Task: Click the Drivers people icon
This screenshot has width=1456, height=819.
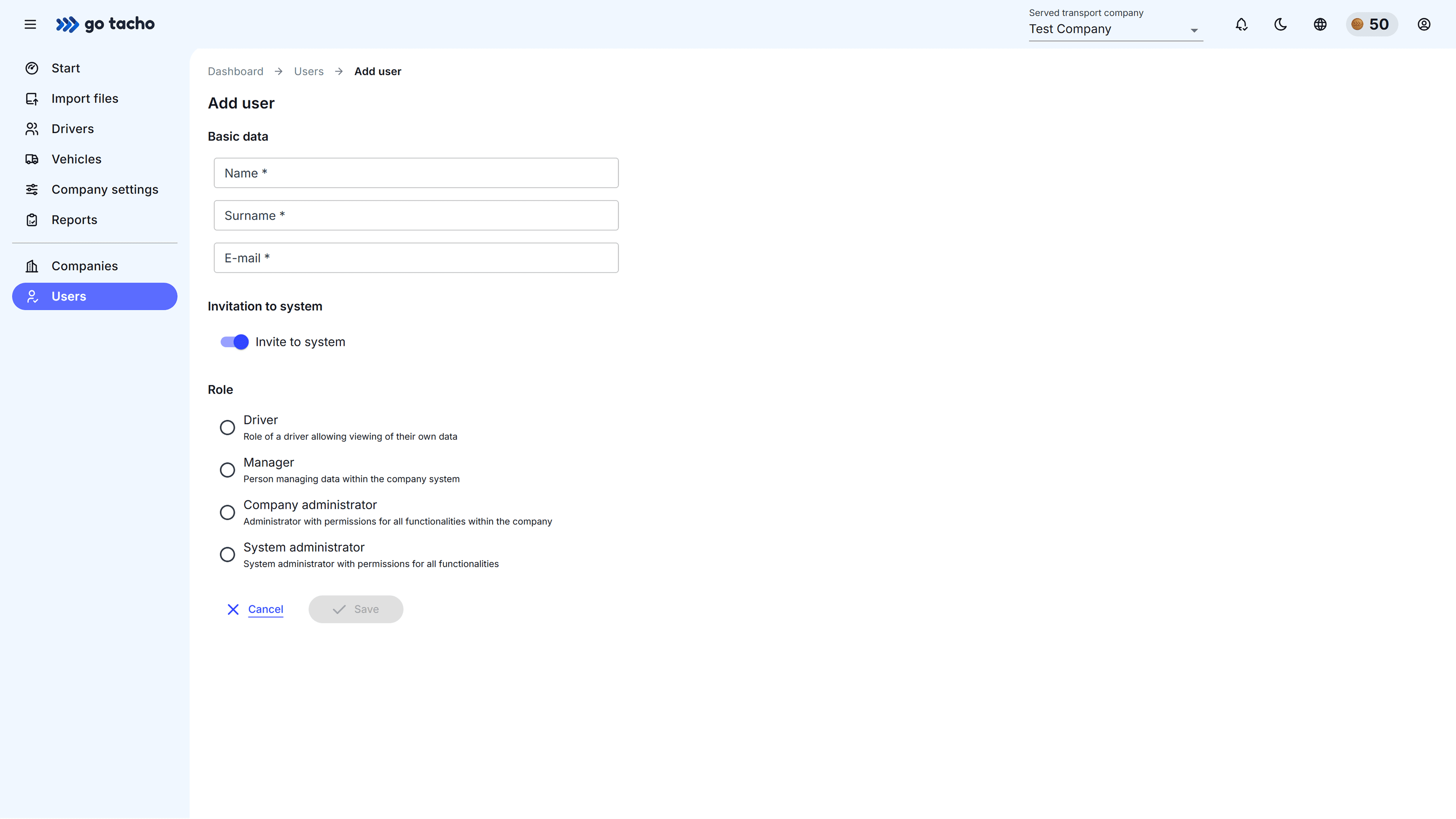Action: [32, 129]
